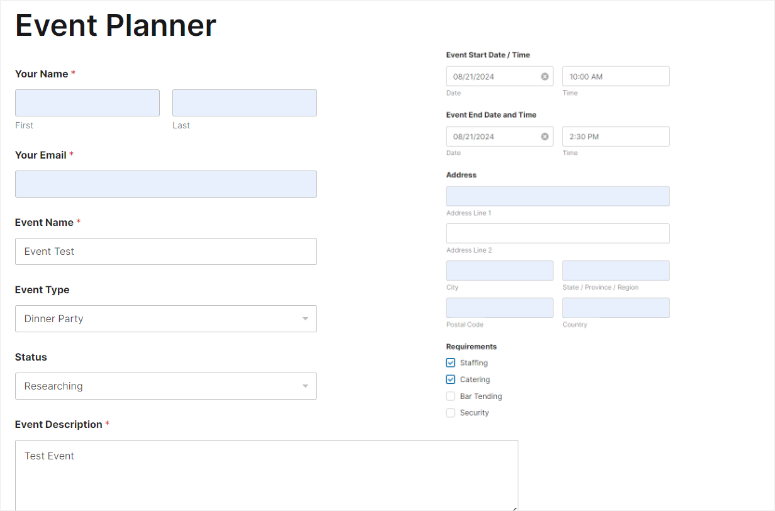Image resolution: width=775 pixels, height=511 pixels.
Task: Click the Event Type label
Action: point(42,290)
